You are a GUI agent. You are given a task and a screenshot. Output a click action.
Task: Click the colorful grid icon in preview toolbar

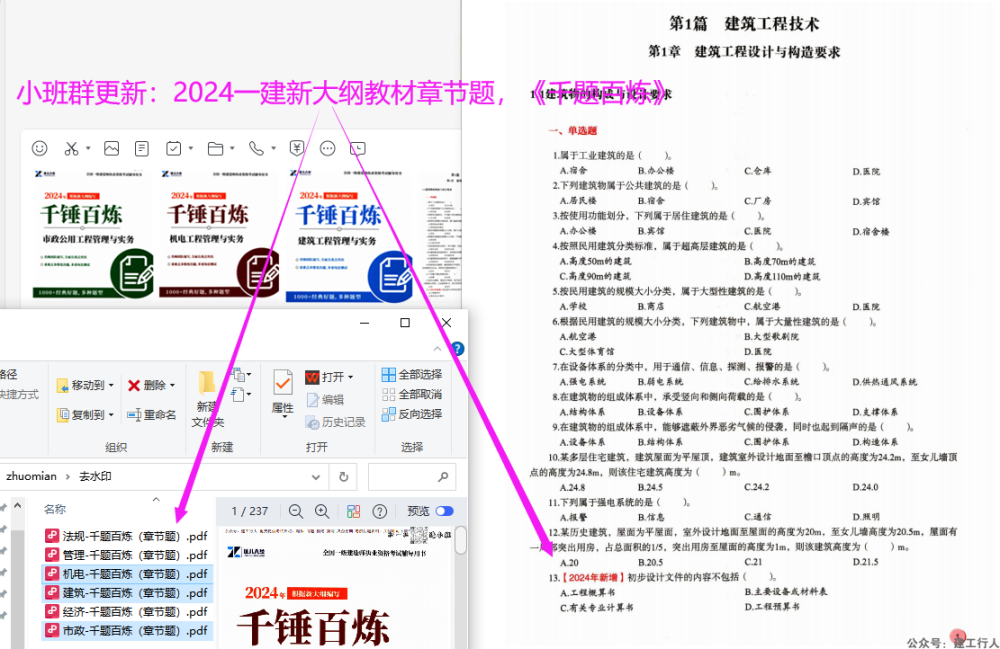click(x=353, y=511)
